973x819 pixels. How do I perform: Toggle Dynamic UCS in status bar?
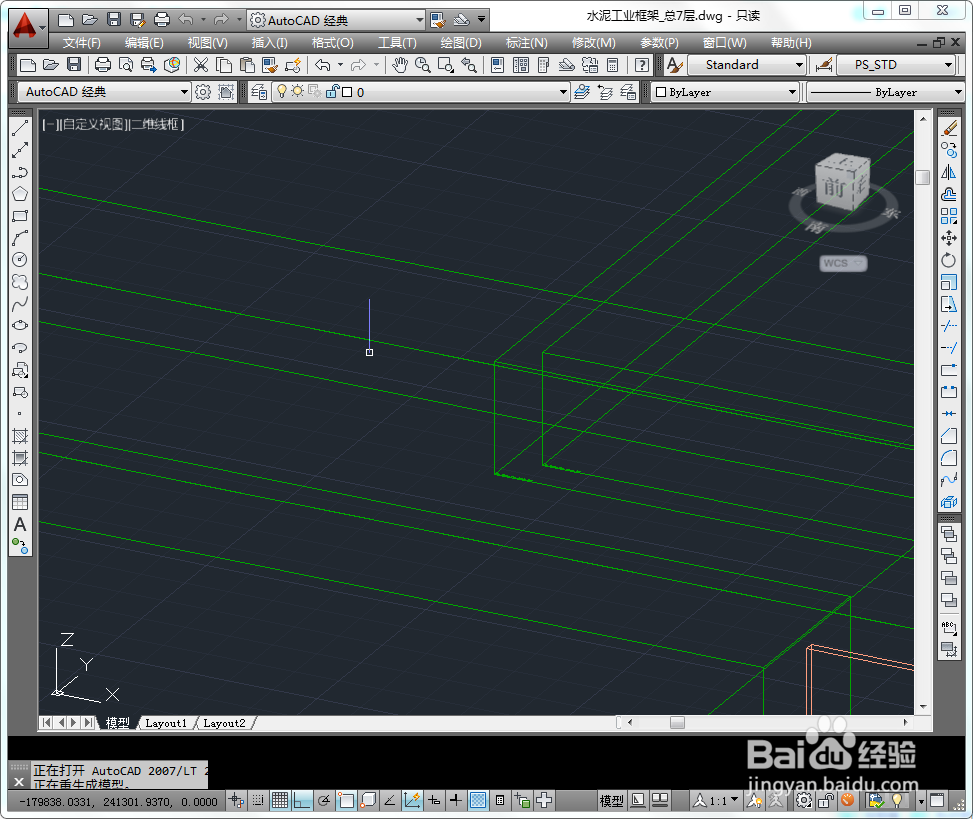coord(412,800)
